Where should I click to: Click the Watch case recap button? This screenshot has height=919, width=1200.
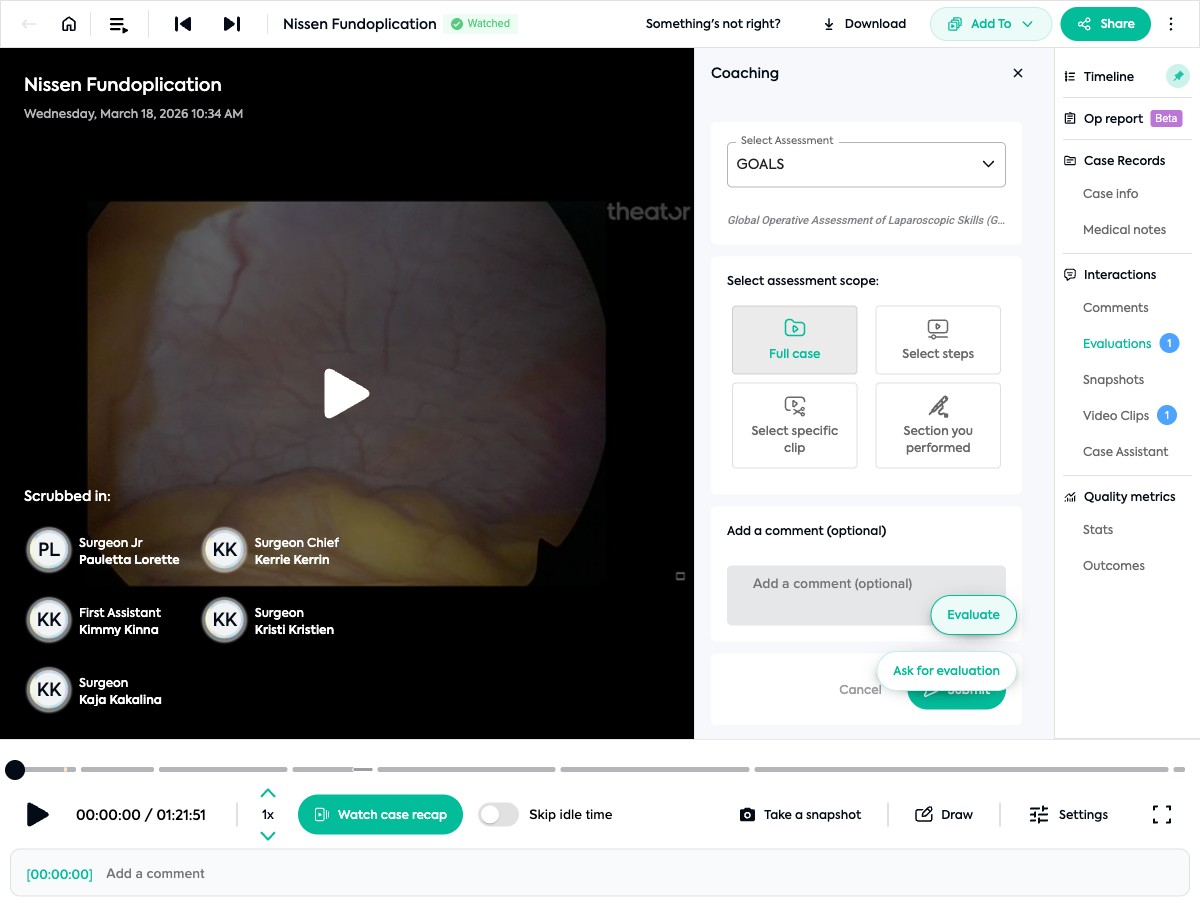380,814
